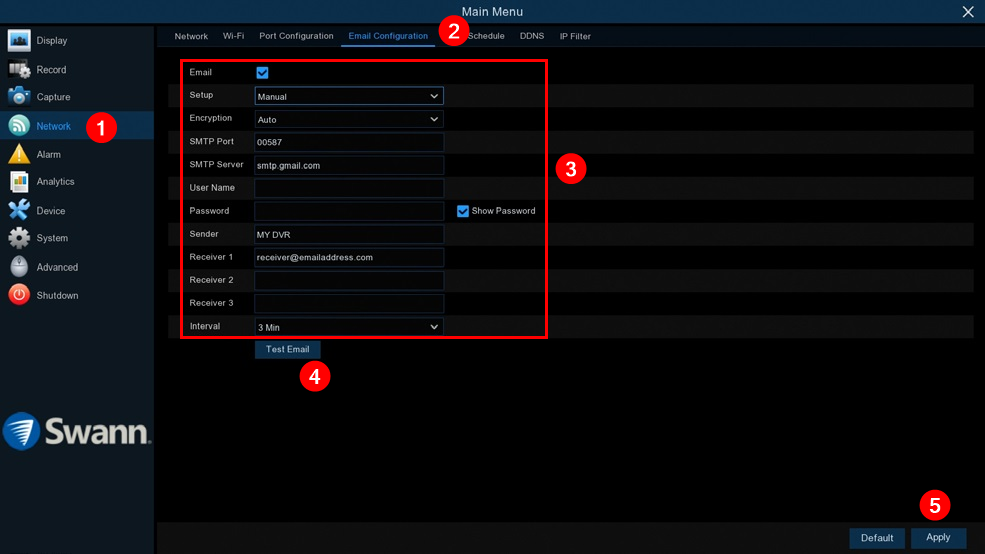Toggle the Show Password checkbox
The height and width of the screenshot is (554, 985).
click(463, 211)
